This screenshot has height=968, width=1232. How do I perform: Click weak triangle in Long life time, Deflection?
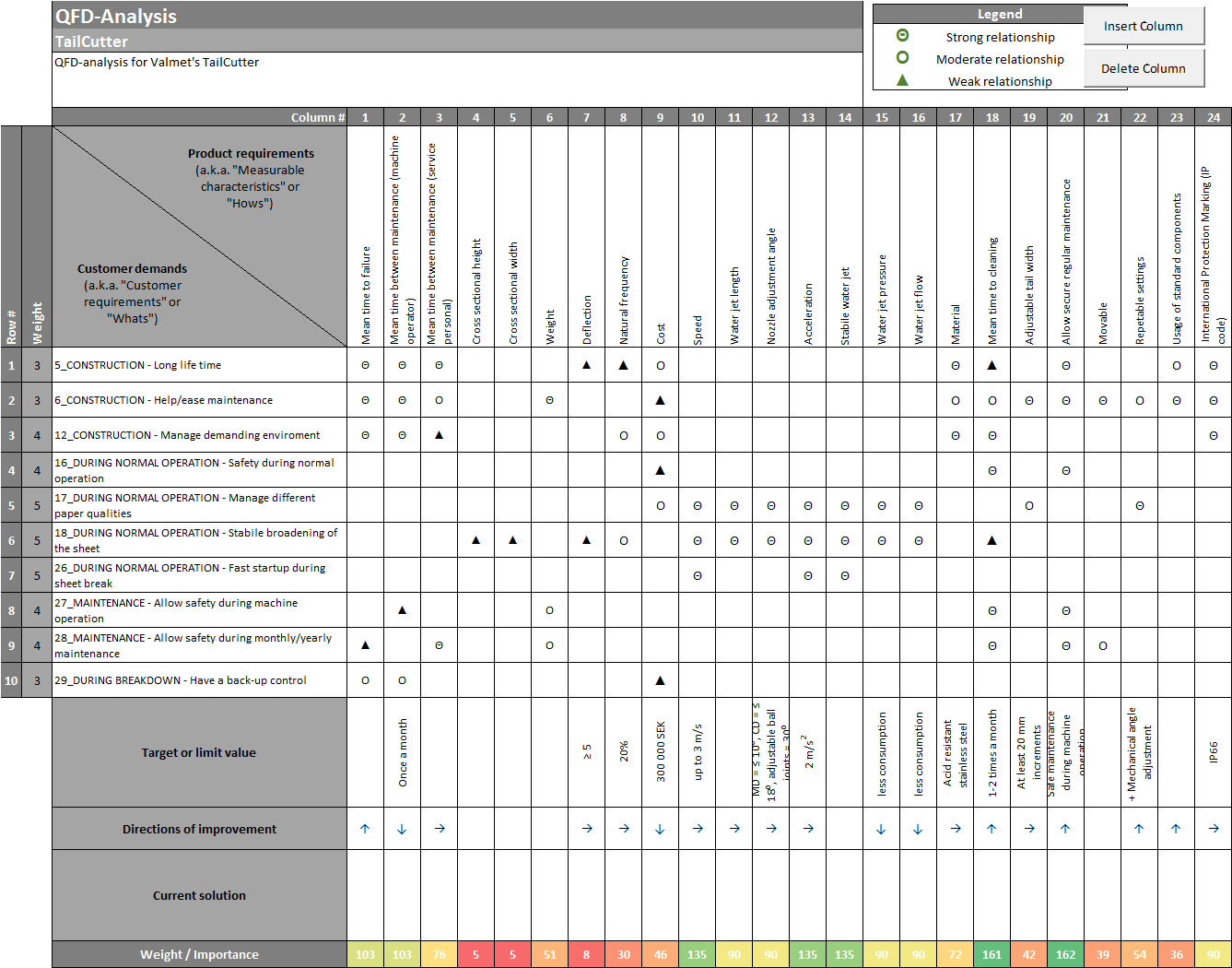tap(586, 365)
